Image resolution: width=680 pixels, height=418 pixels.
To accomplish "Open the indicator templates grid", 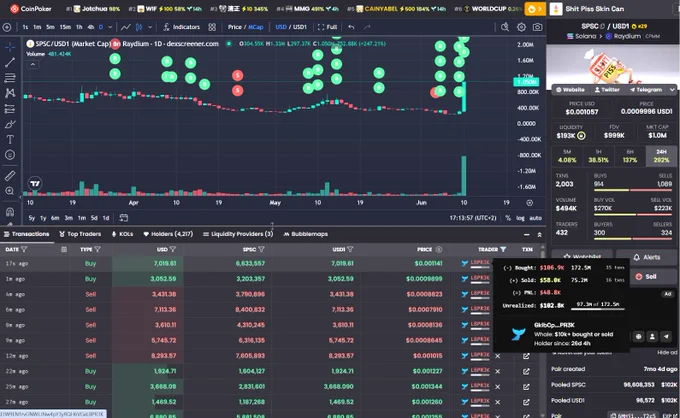I will point(212,27).
